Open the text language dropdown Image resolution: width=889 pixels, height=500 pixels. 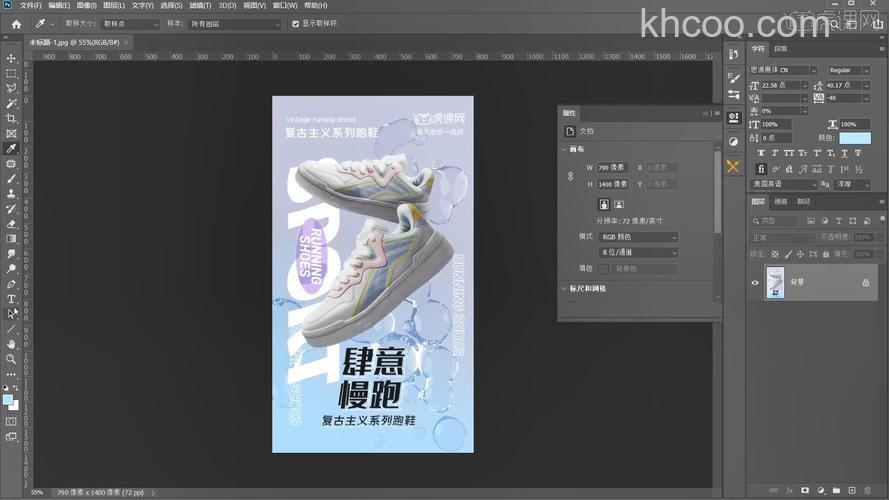(784, 184)
